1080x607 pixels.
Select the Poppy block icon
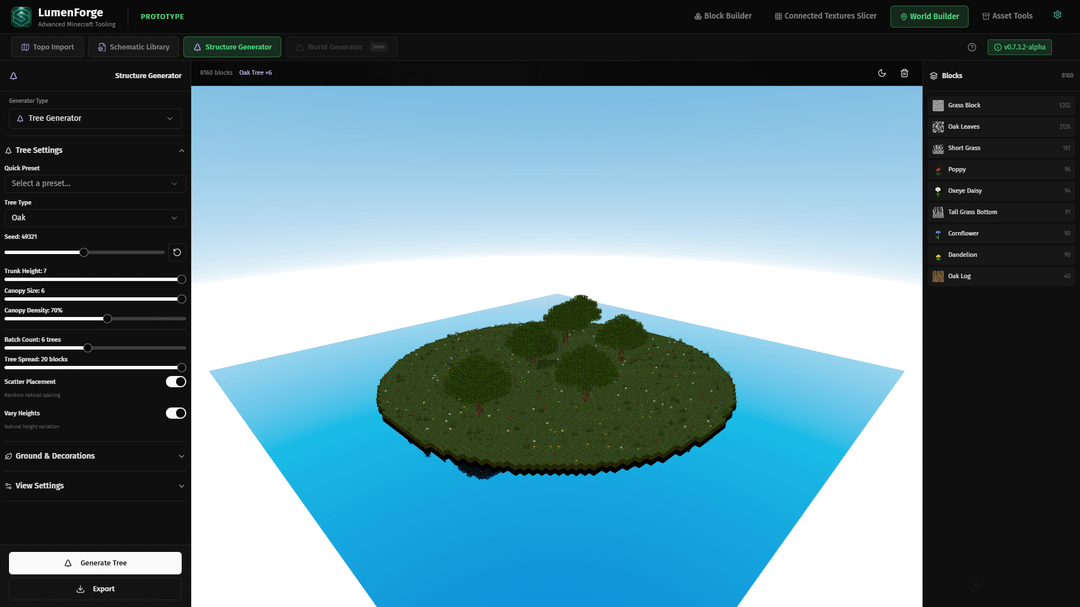(x=938, y=170)
